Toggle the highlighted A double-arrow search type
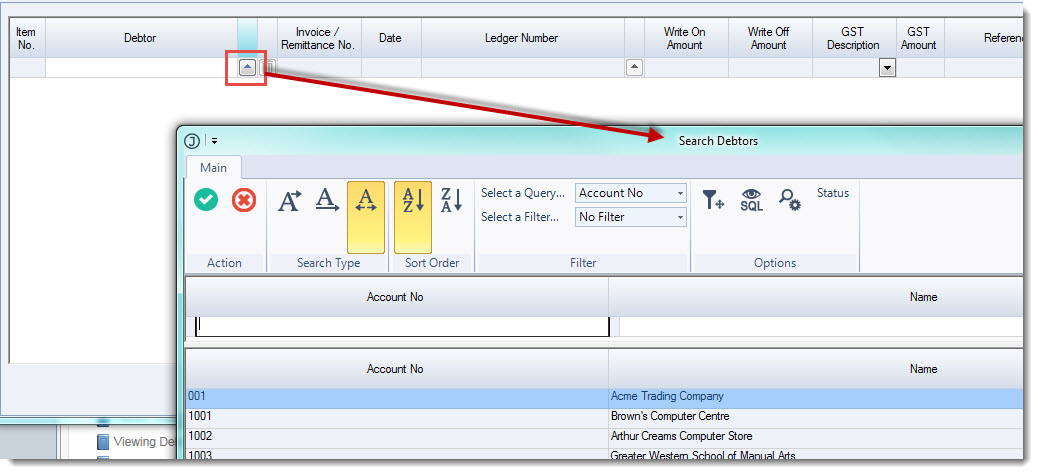The width and height of the screenshot is (1038, 474). 365,217
